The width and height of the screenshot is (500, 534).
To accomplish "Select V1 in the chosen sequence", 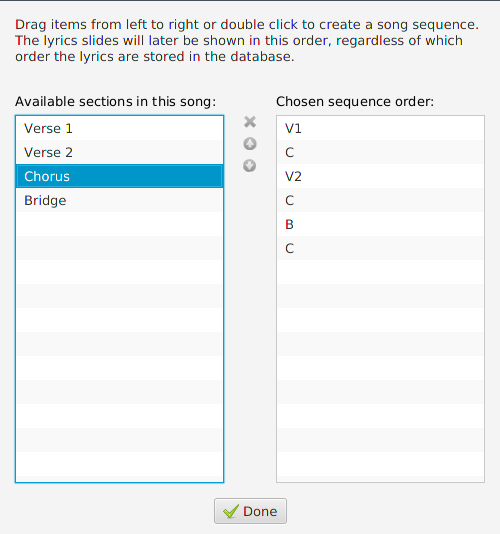I will (380, 128).
